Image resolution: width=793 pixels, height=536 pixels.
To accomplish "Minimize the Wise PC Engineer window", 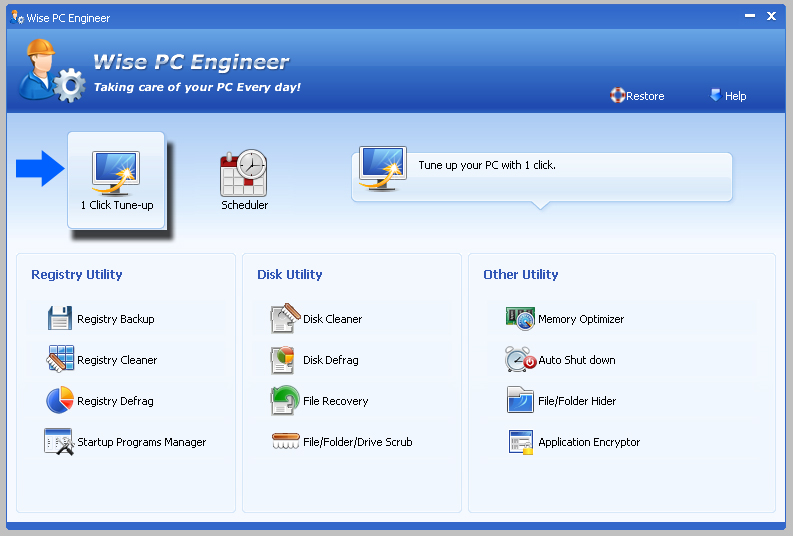I will [750, 16].
